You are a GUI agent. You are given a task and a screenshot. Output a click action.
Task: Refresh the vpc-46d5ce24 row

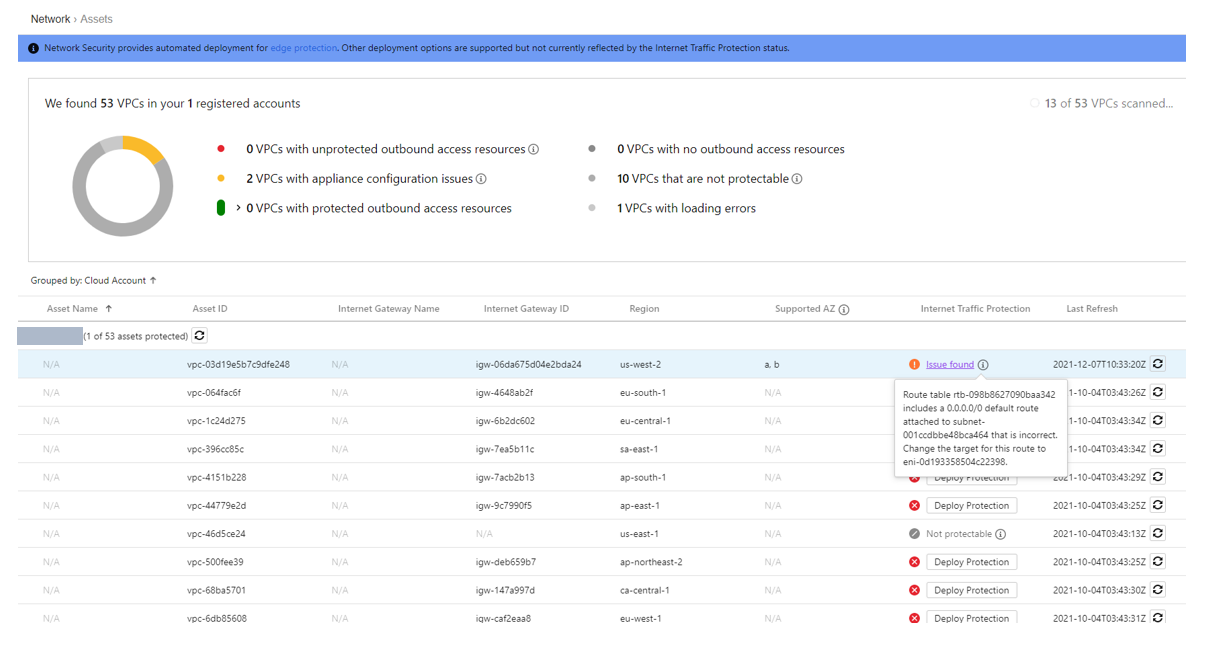click(x=1157, y=534)
